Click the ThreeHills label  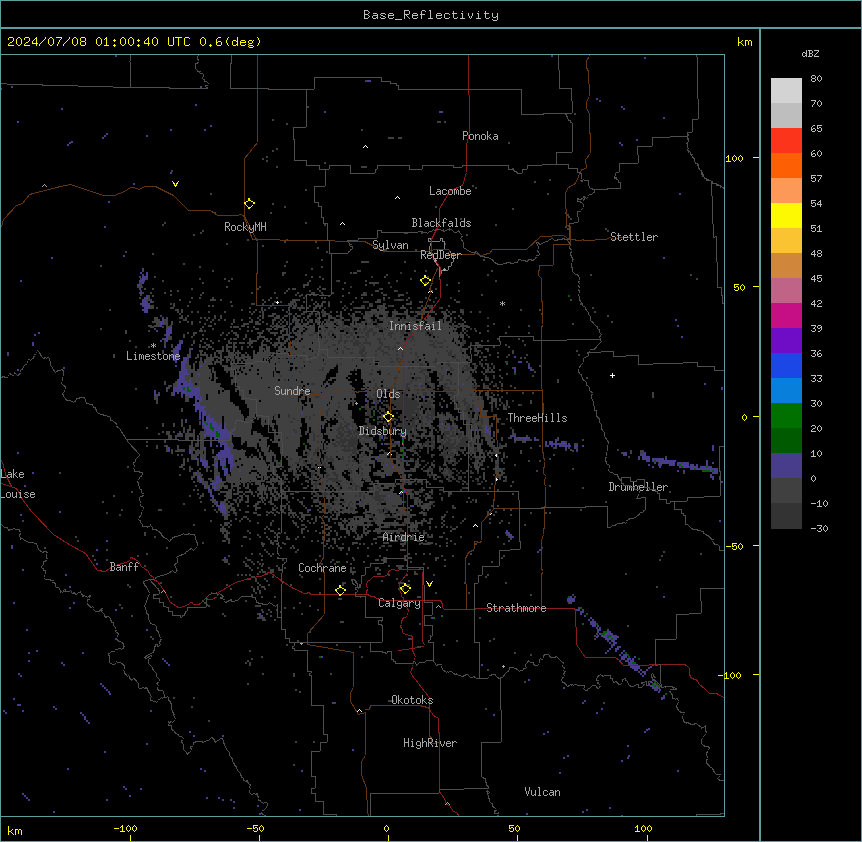coord(537,418)
